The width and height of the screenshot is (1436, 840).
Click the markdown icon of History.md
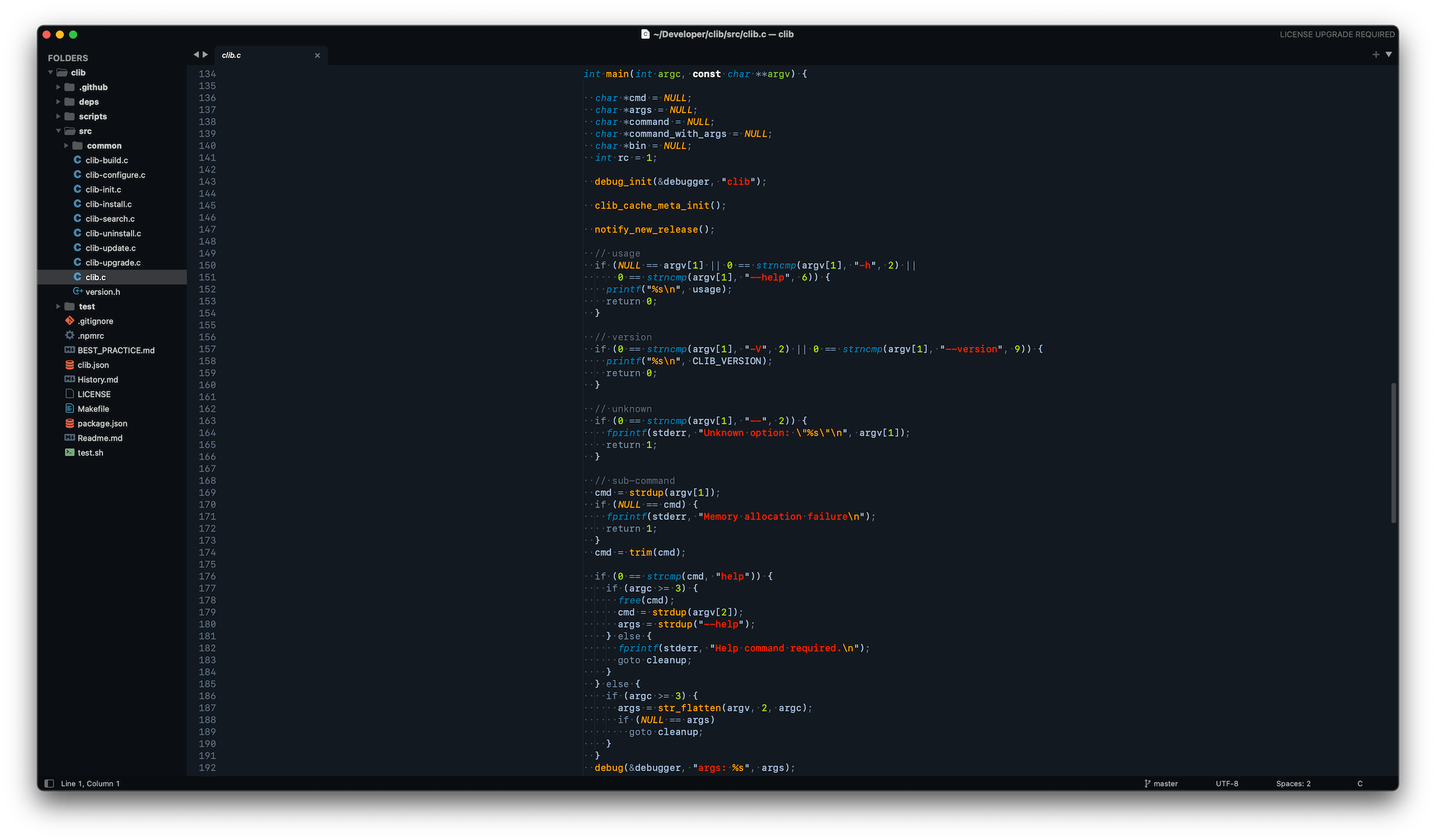[x=70, y=379]
